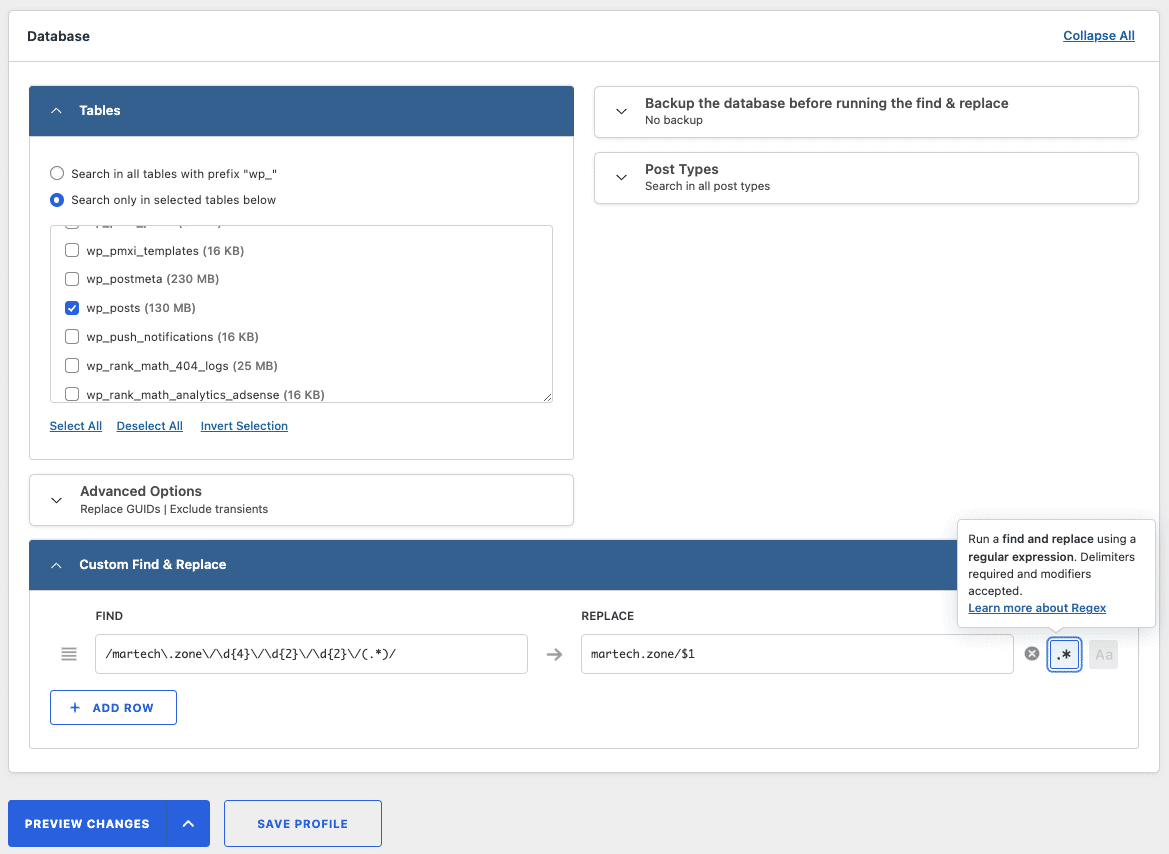Image resolution: width=1169 pixels, height=854 pixels.
Task: Enable wp_rank_math_404_logs checkbox
Action: pos(72,366)
